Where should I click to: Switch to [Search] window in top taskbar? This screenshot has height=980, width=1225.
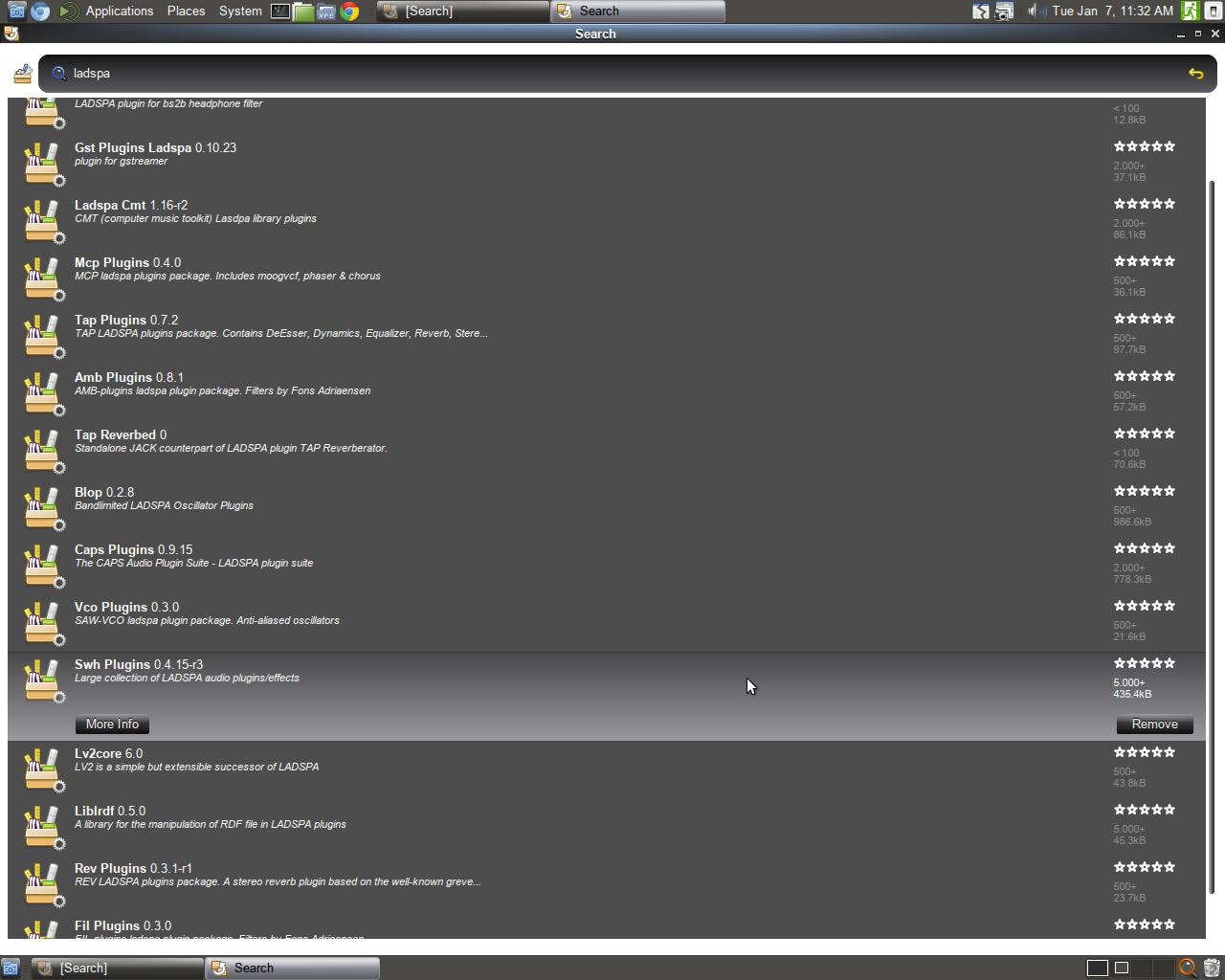[463, 11]
